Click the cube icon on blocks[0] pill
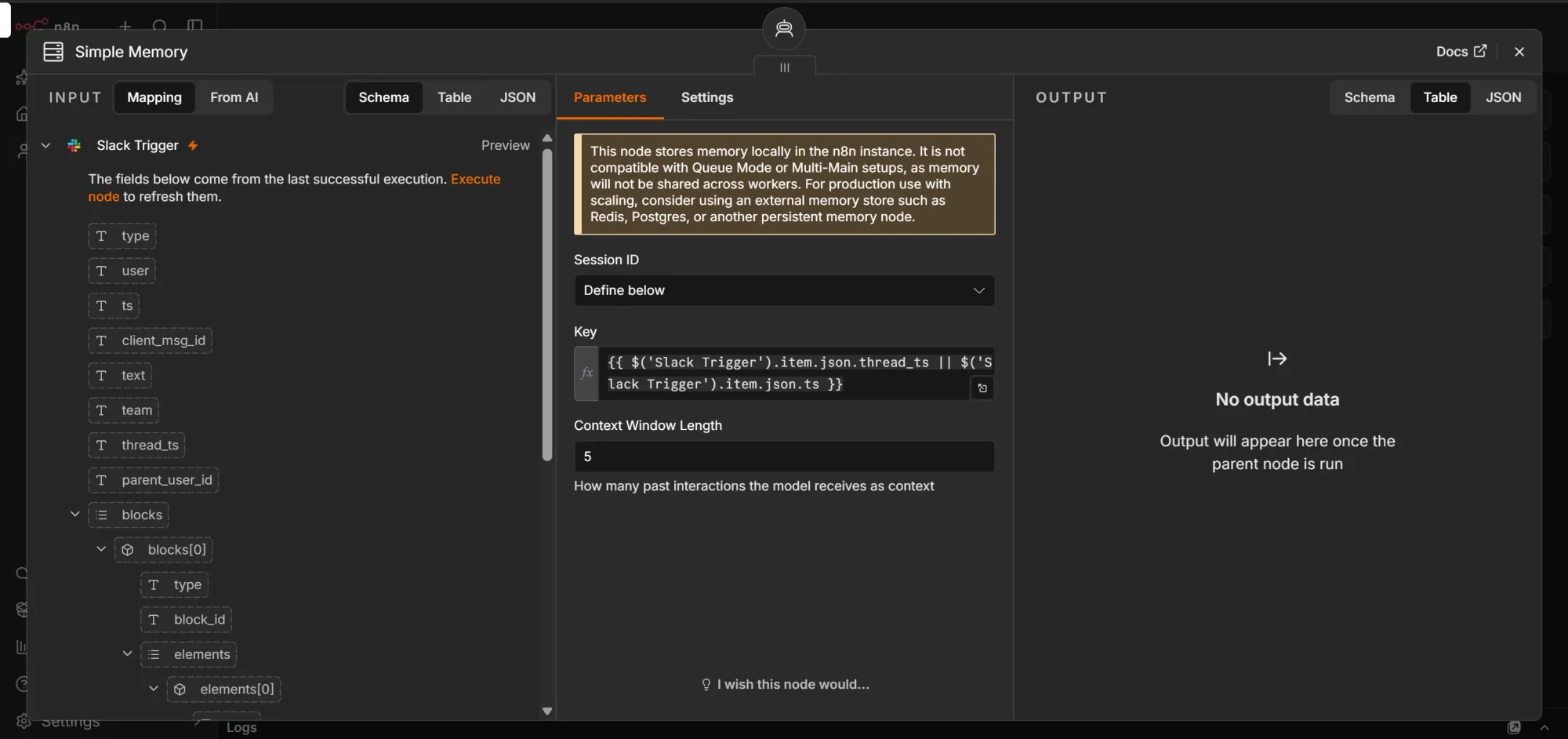1568x739 pixels. tap(128, 550)
